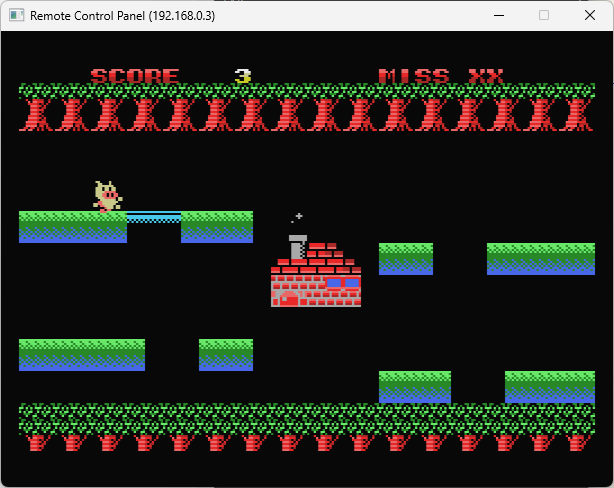Screen dimensions: 614x488
Task: Close the Remote Control Panel window
Action: point(590,15)
